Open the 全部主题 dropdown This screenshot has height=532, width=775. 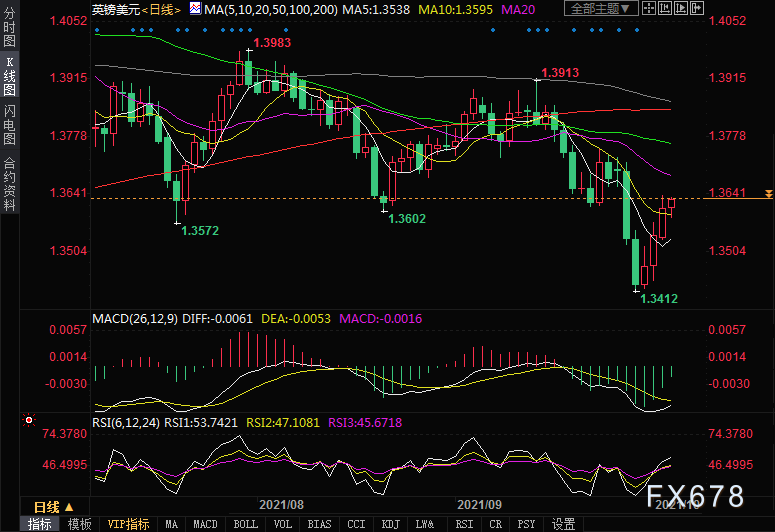(x=601, y=8)
